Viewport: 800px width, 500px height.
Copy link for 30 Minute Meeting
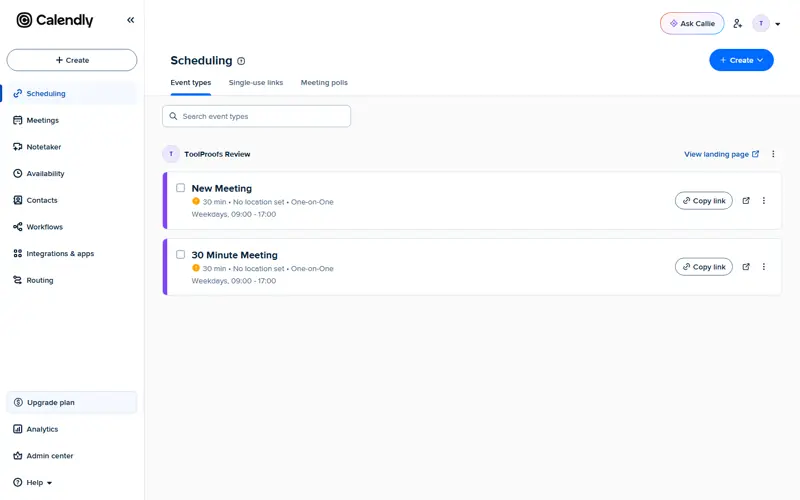point(704,267)
